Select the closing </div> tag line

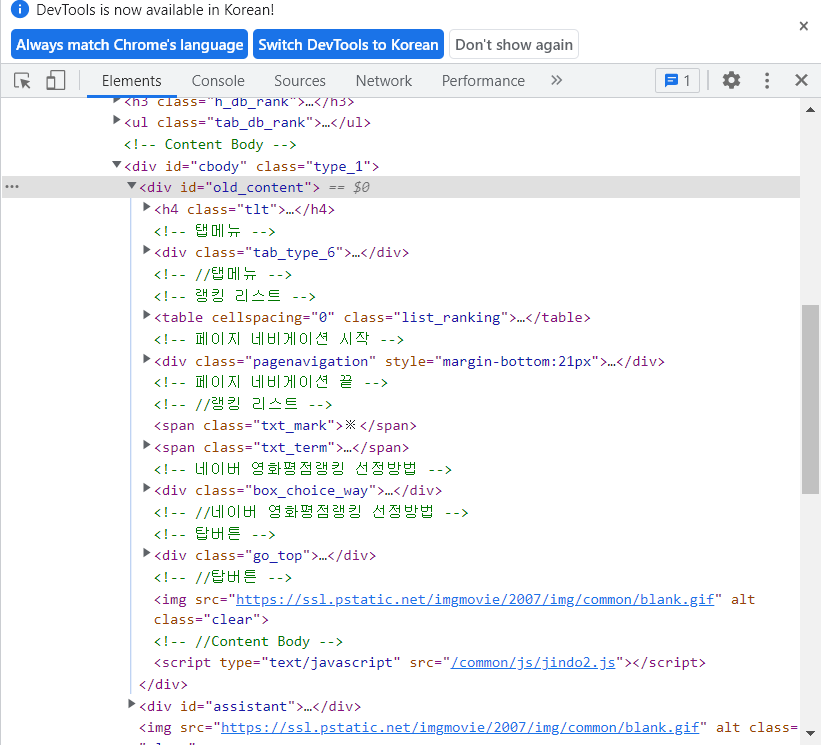pos(163,685)
